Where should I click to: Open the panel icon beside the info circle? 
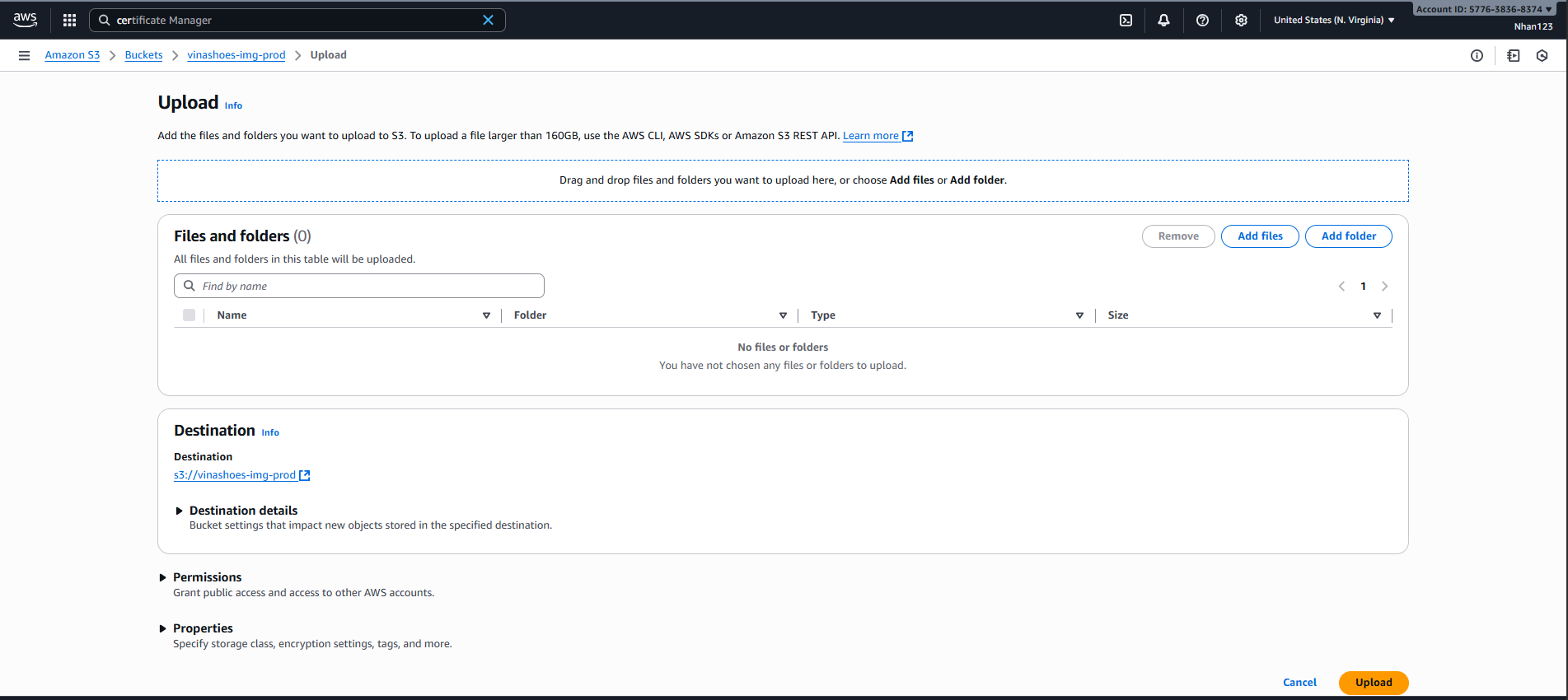(x=1513, y=55)
